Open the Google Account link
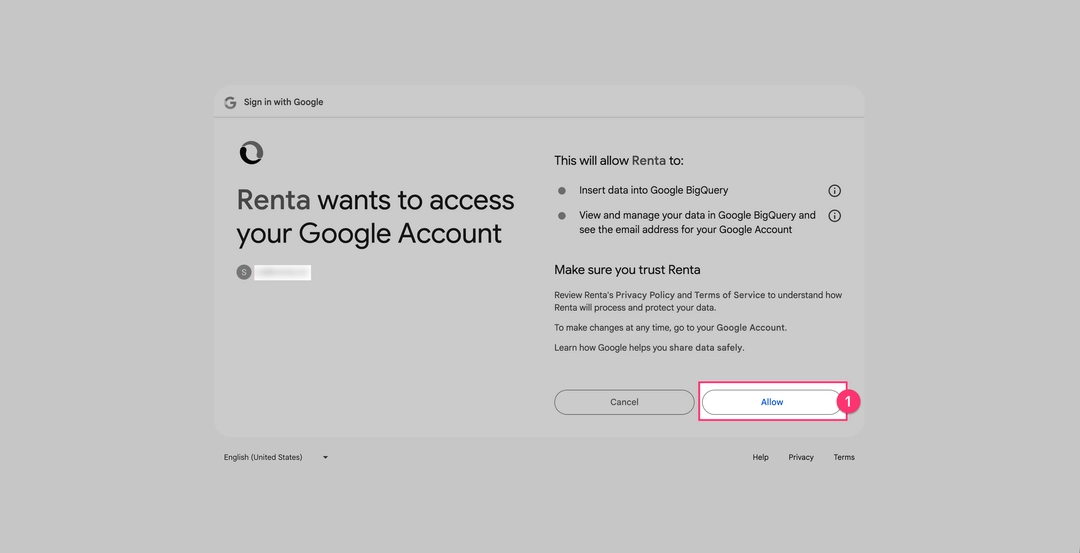The width and height of the screenshot is (1080, 553). pyautogui.click(x=751, y=328)
